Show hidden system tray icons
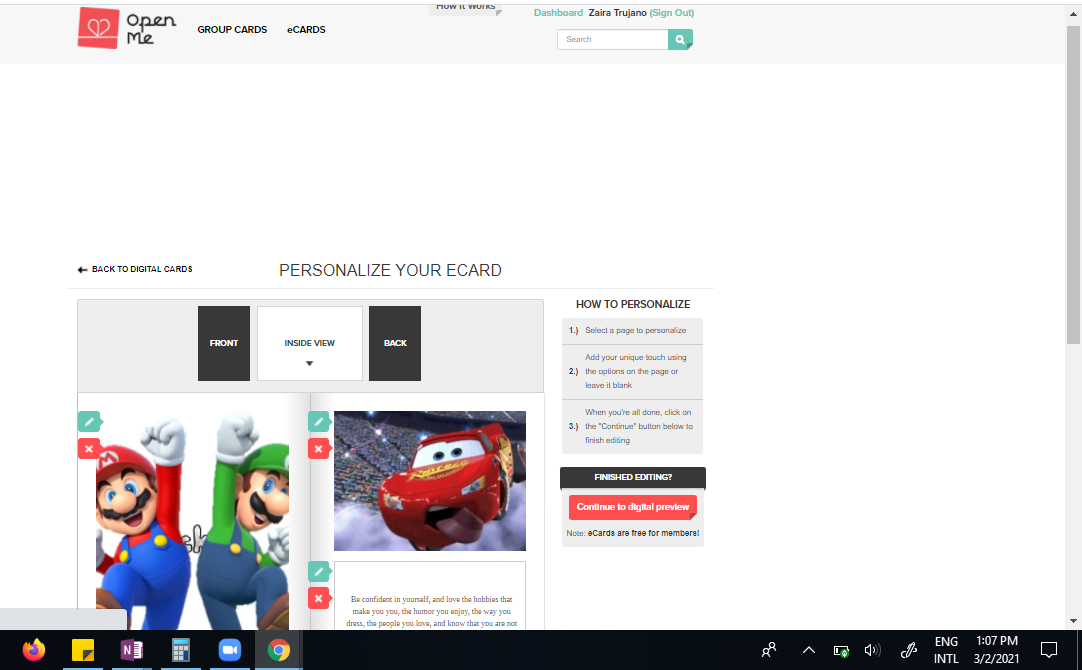 point(809,650)
